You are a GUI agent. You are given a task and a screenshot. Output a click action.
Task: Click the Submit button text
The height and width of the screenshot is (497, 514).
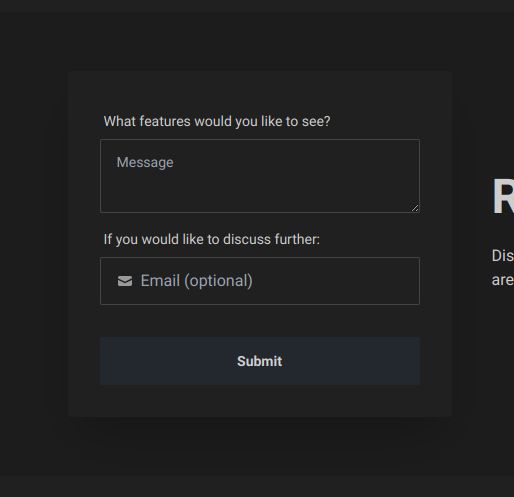coord(260,361)
